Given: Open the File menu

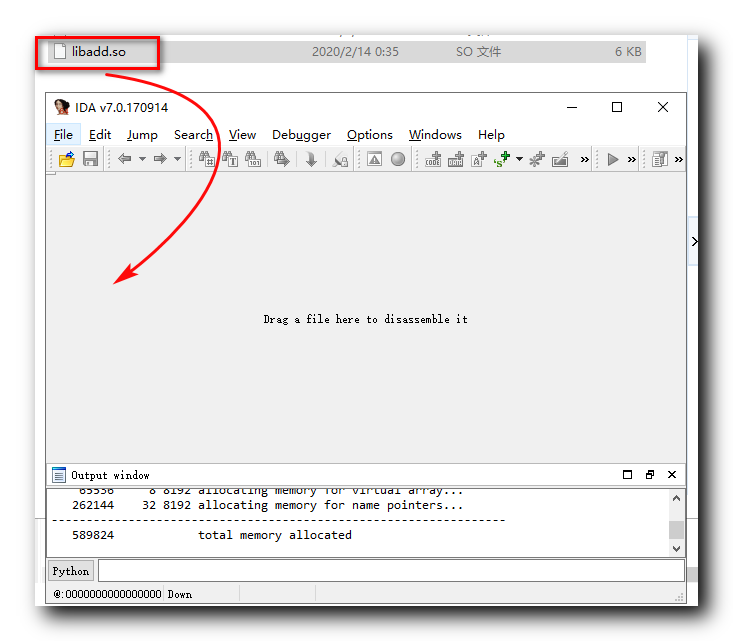Looking at the screenshot, I should click(x=63, y=135).
